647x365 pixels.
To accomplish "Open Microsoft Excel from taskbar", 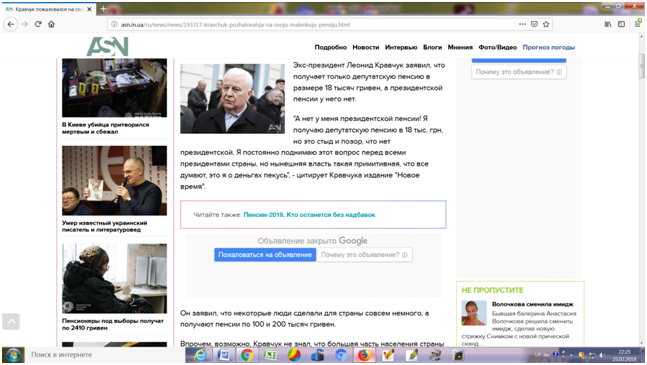I will [x=270, y=355].
